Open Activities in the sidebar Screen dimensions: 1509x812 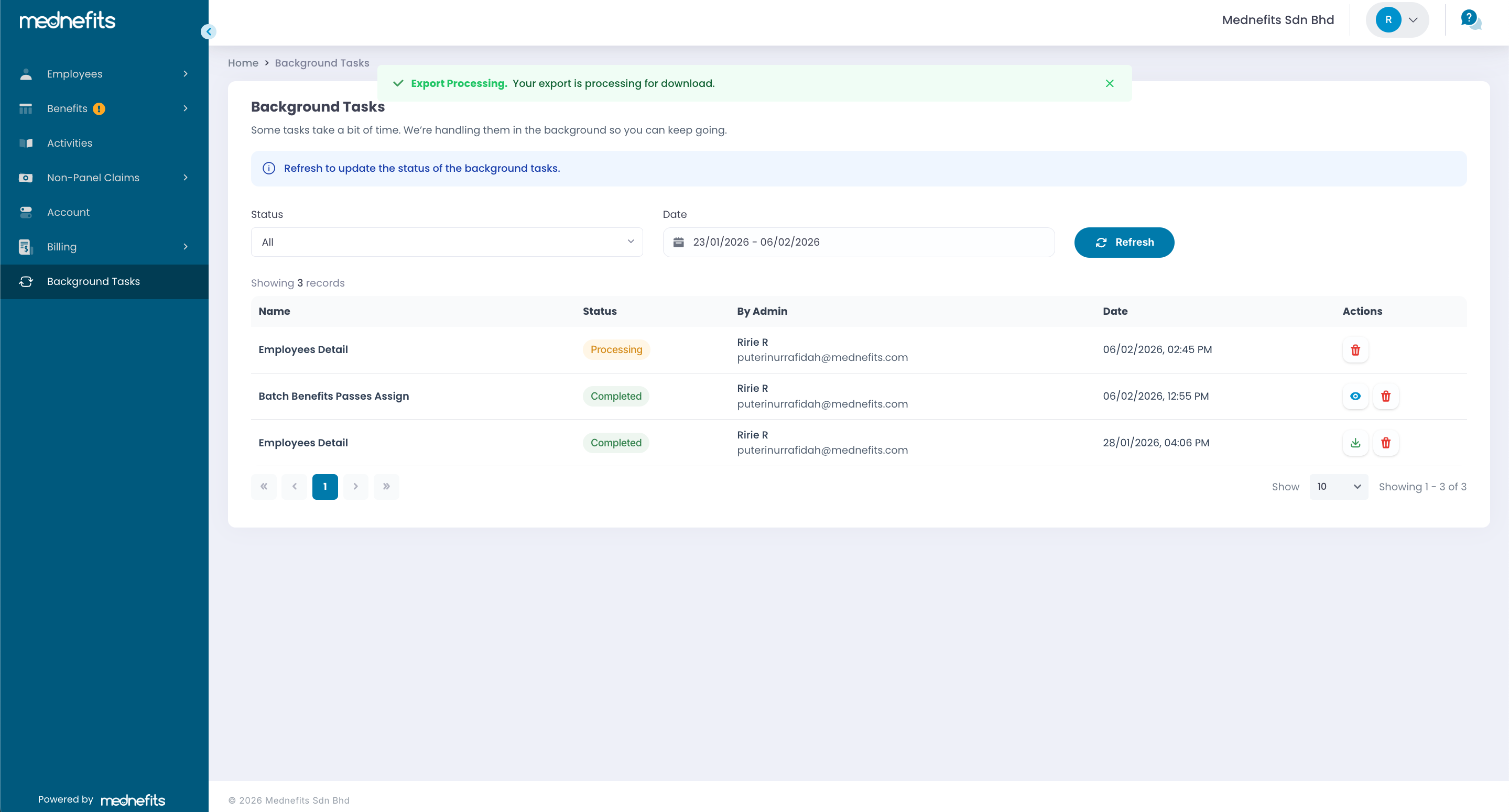coord(70,143)
